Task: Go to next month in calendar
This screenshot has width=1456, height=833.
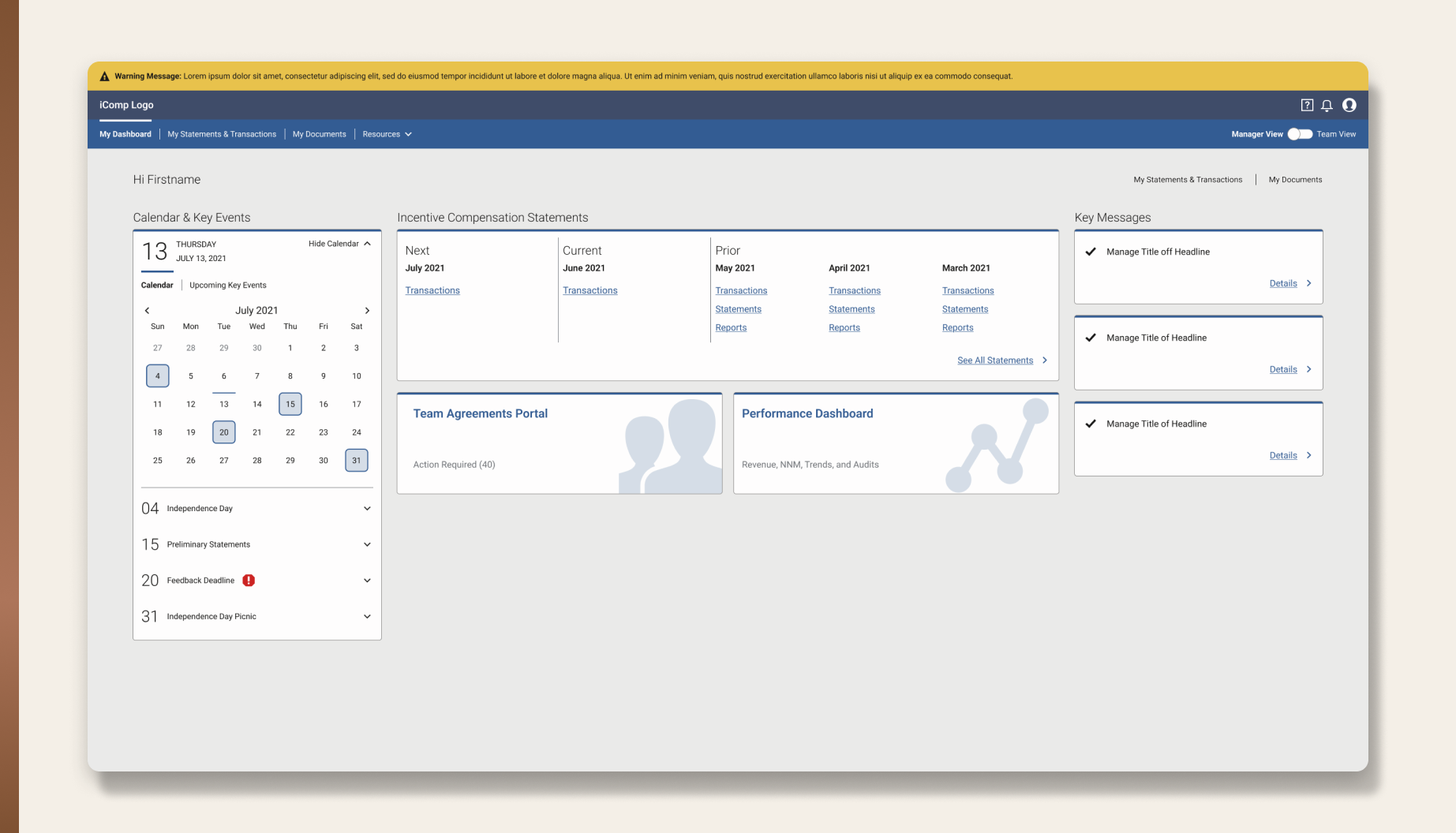Action: (x=367, y=311)
